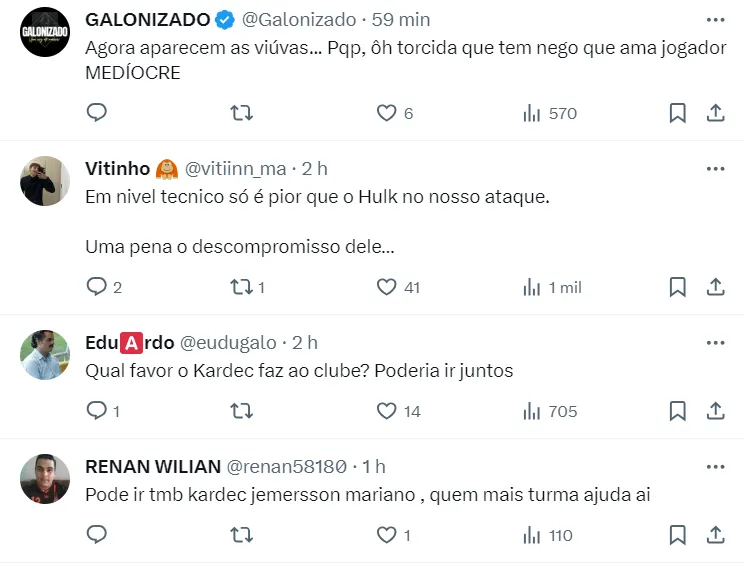The height and width of the screenshot is (565, 744).
Task: Bookmark RENAN WILIAN's tweet
Action: 677,535
